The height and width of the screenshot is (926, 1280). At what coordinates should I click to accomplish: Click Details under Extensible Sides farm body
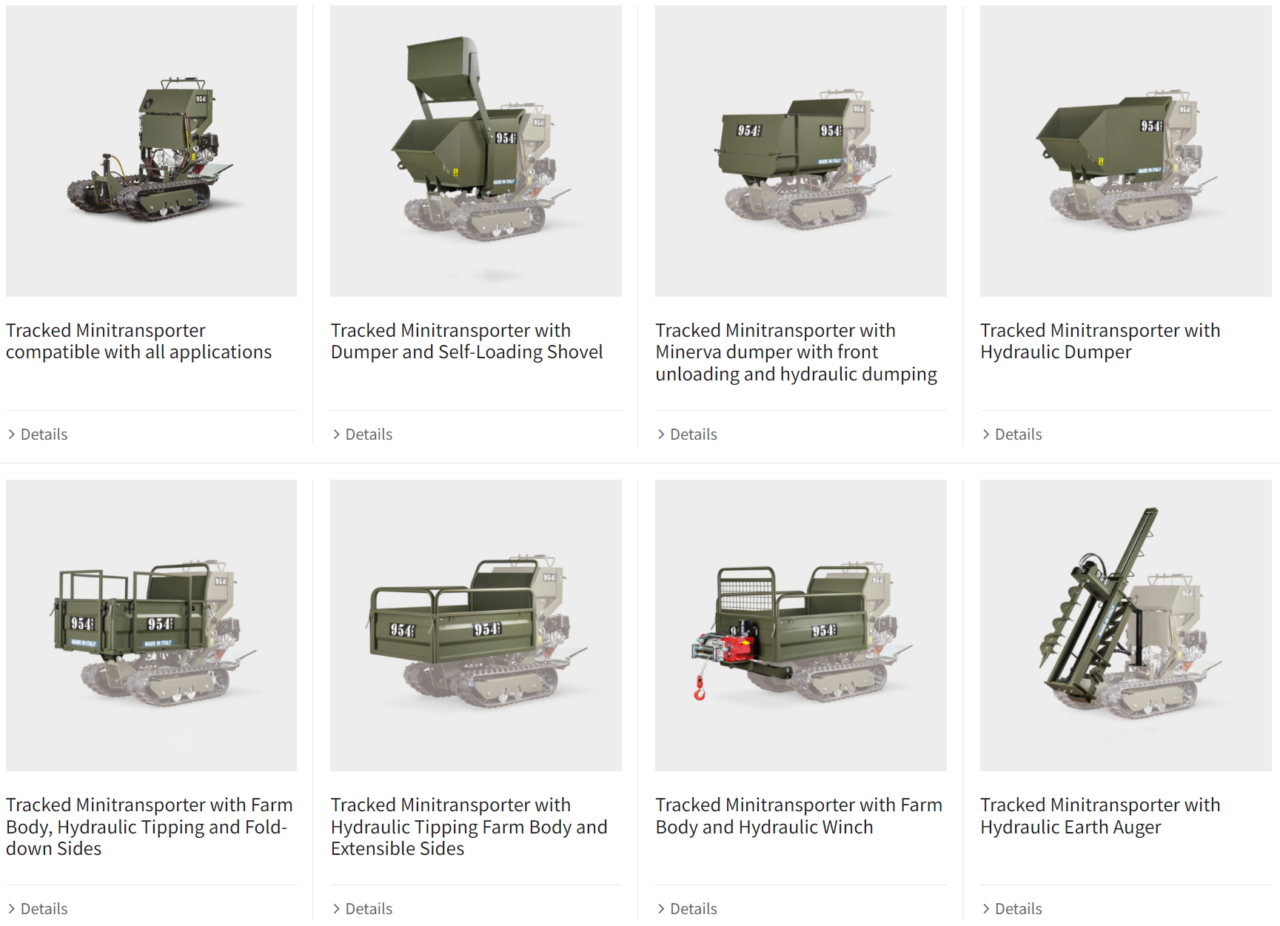(x=362, y=908)
